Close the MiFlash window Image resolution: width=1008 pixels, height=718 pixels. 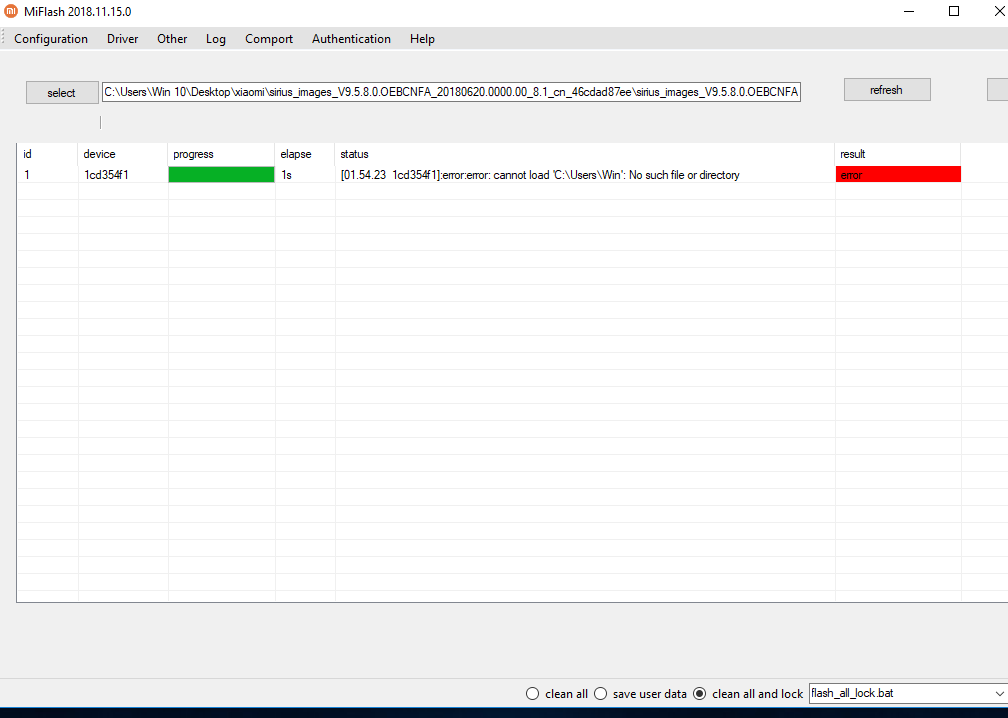tap(999, 12)
